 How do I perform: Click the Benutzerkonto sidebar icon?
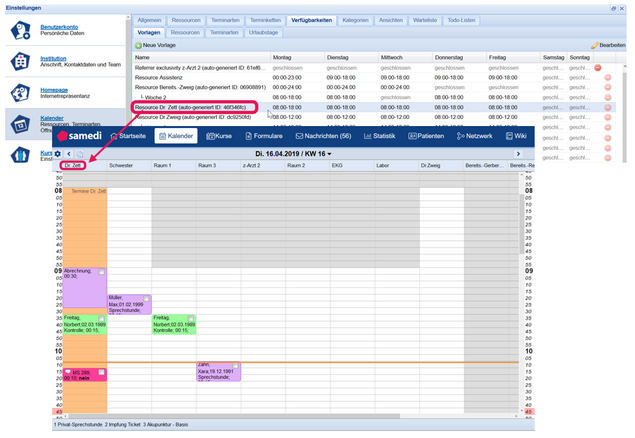[21, 30]
